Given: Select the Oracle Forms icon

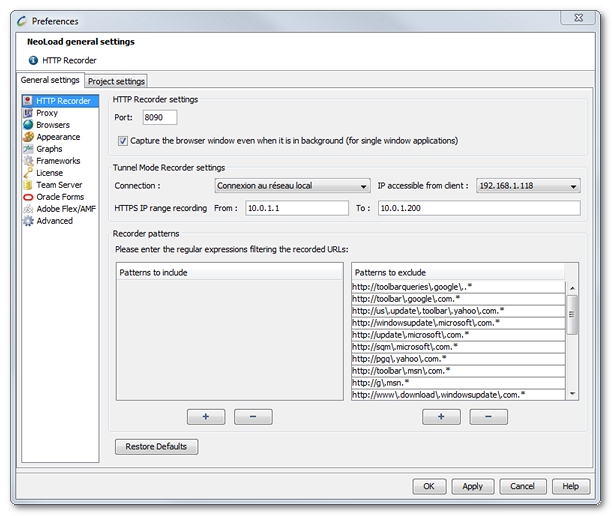Looking at the screenshot, I should [x=28, y=197].
